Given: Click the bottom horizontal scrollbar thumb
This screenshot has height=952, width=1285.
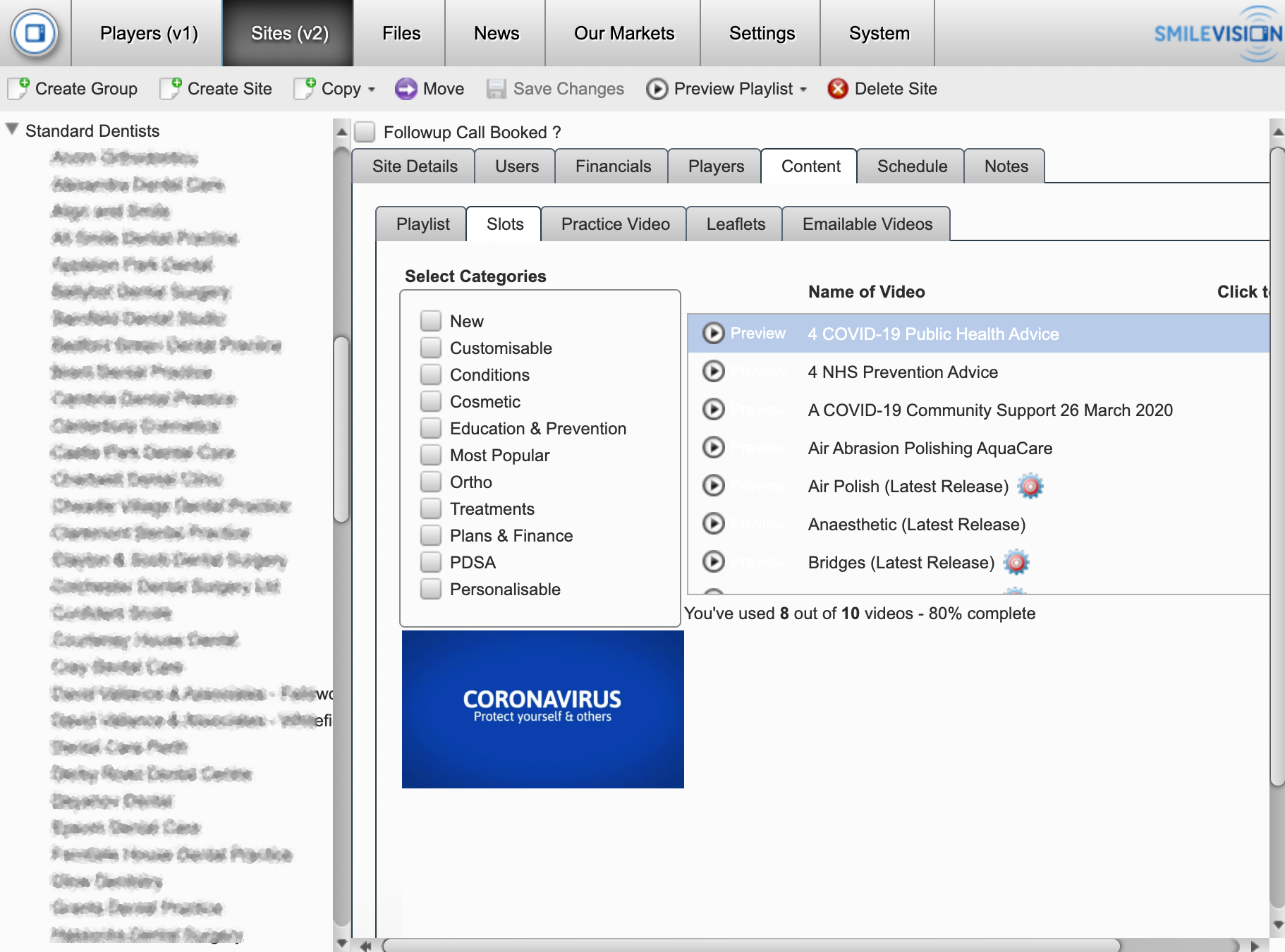Looking at the screenshot, I should tap(751, 945).
